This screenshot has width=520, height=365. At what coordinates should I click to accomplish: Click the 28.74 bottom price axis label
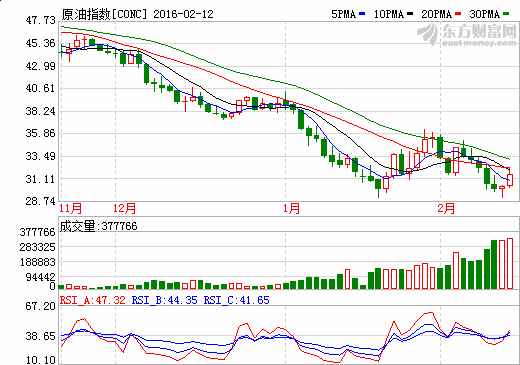pos(41,201)
